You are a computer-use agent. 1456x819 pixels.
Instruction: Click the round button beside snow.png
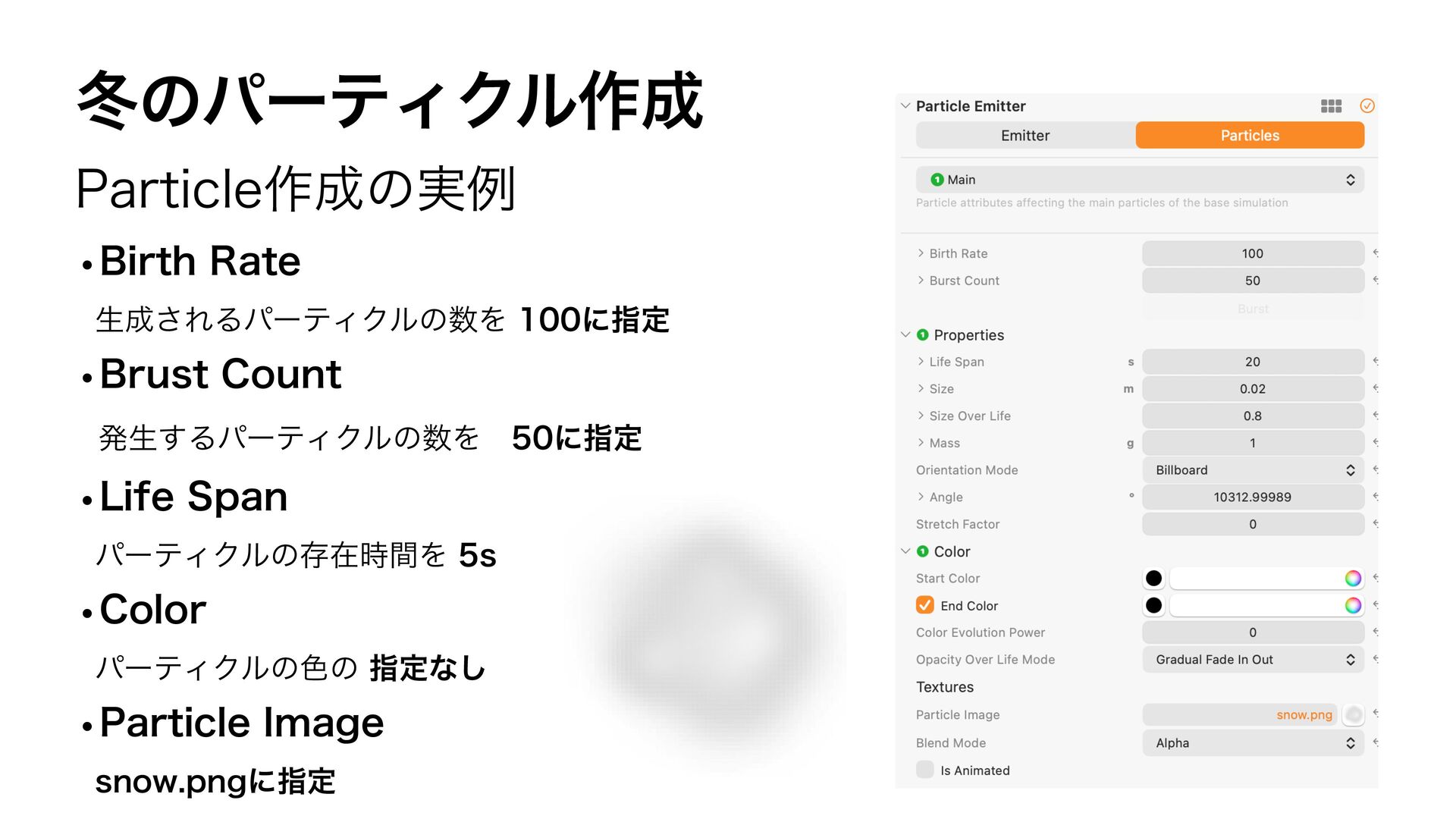[1353, 714]
